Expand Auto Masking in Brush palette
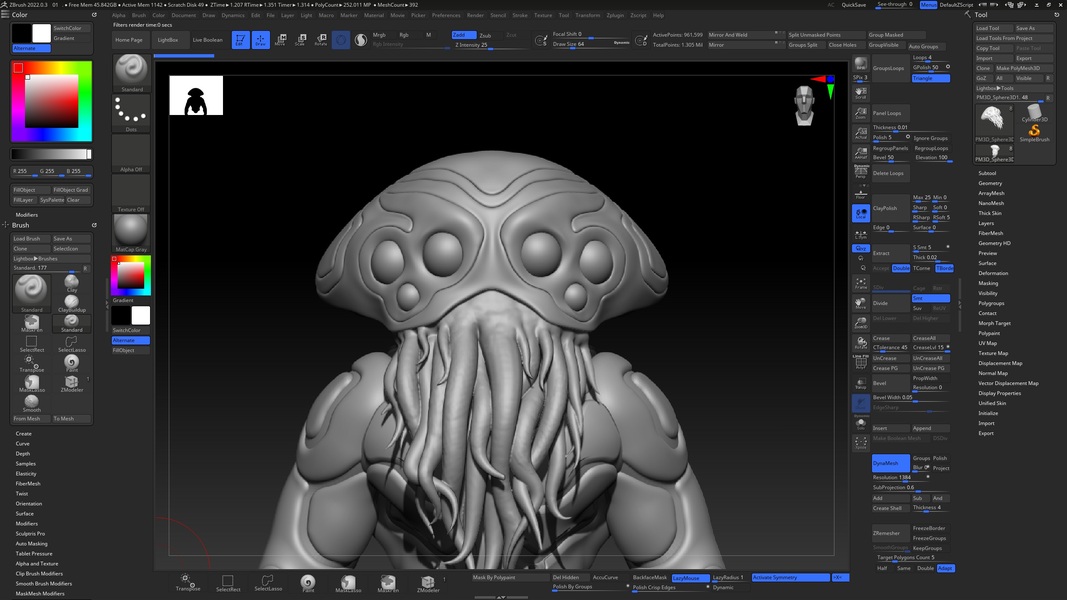Viewport: 1067px width, 600px height. [31, 543]
